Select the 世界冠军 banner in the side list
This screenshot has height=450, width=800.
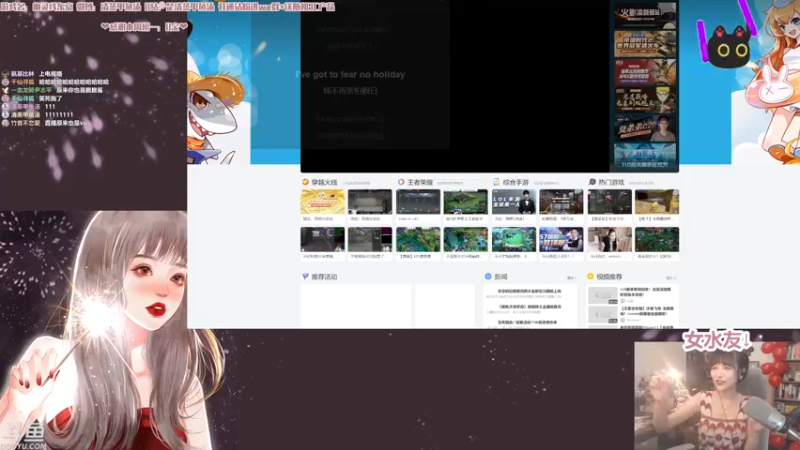point(645,43)
